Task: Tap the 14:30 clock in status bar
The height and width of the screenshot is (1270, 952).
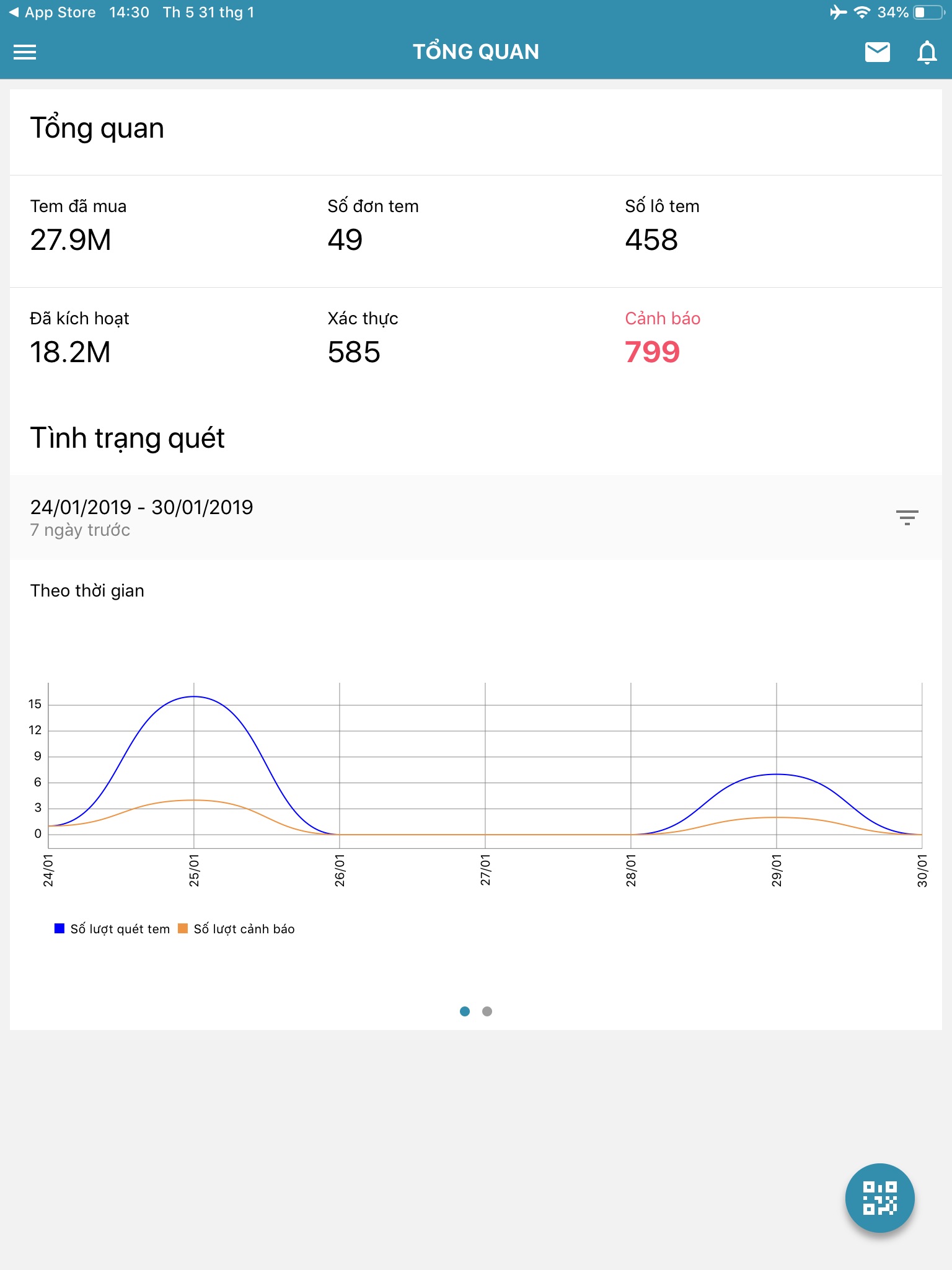Action: [129, 12]
